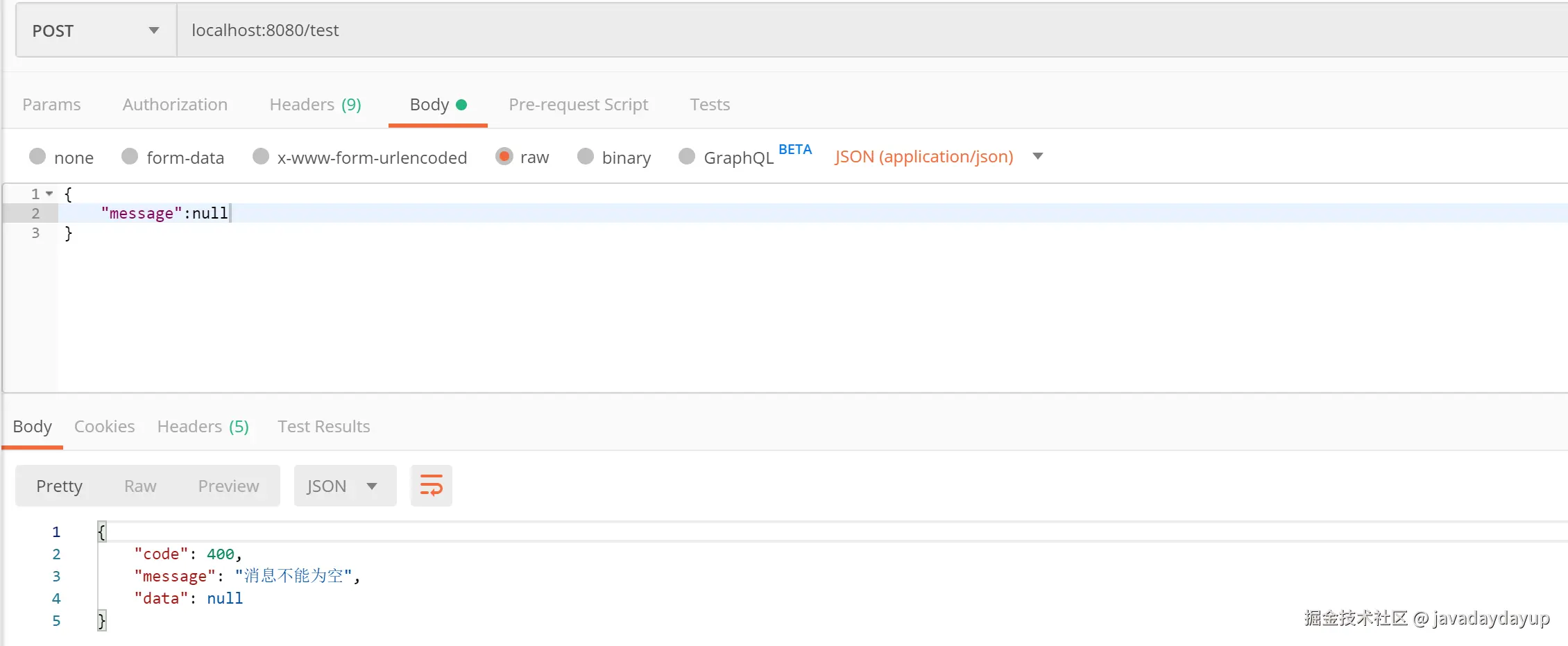Select the none body type radio
The image size is (1568, 646).
37,157
